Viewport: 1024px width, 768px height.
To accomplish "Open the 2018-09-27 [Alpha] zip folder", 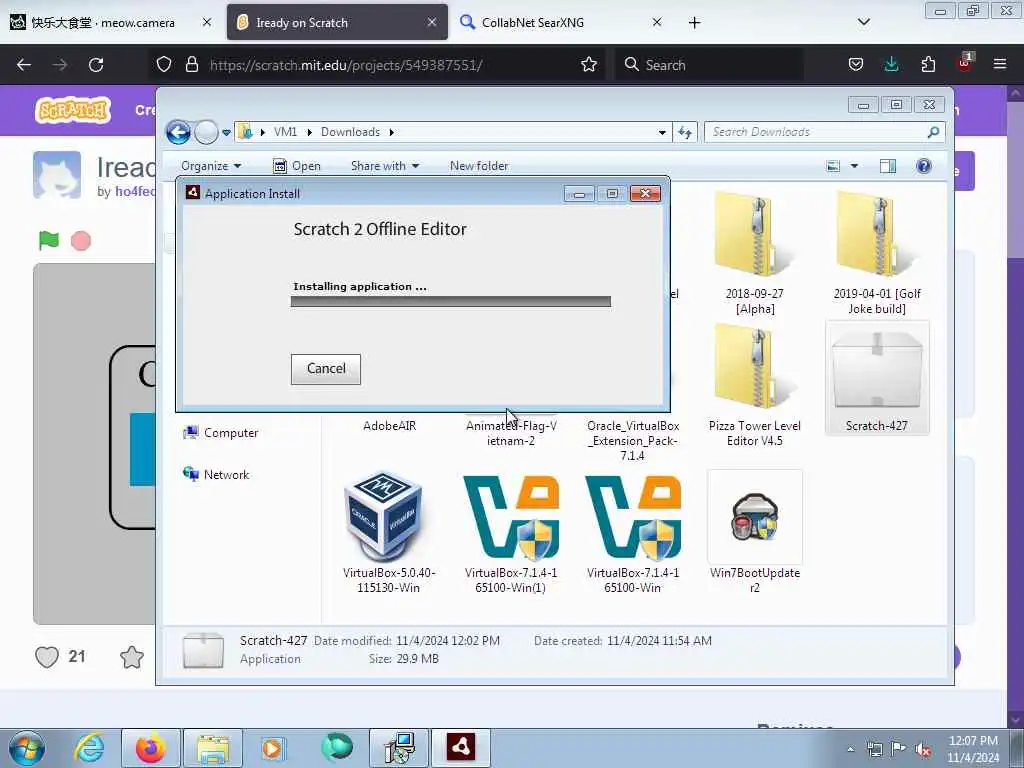I will [x=754, y=254].
